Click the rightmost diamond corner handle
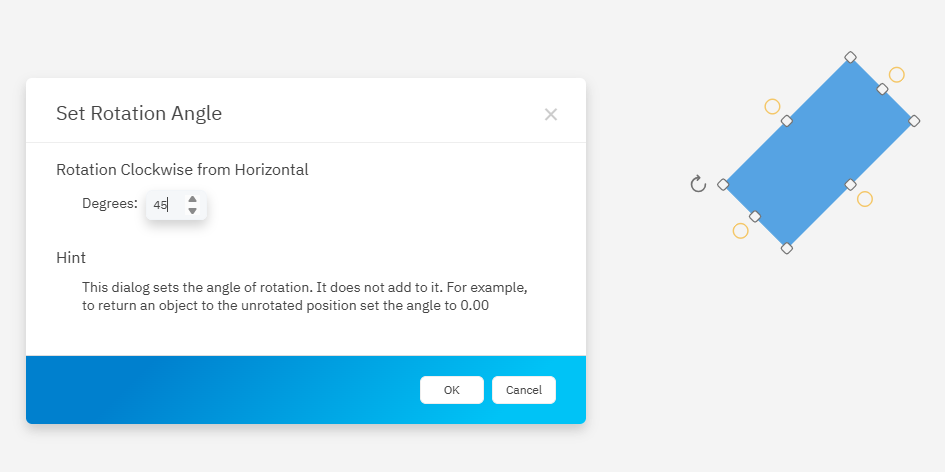Image resolution: width=945 pixels, height=472 pixels. pyautogui.click(x=914, y=121)
